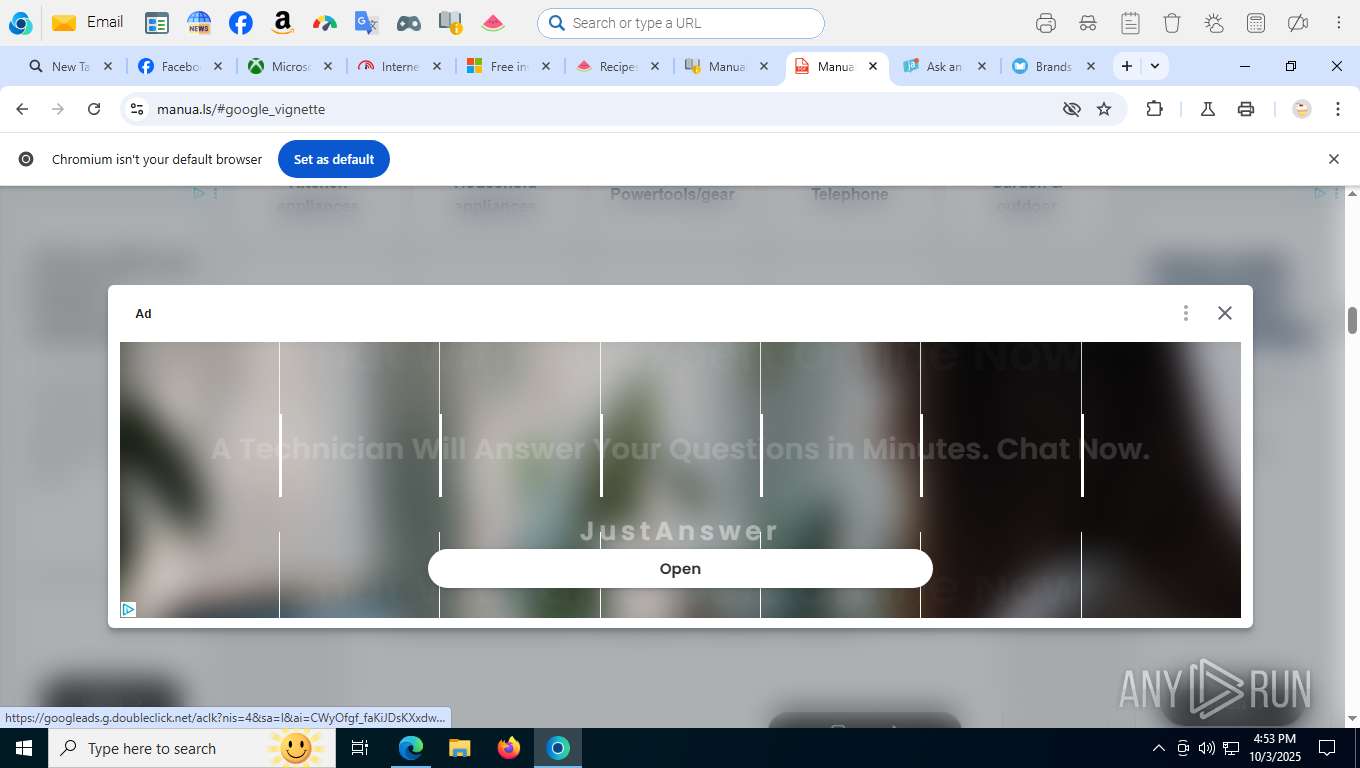Bookmark this page with star icon

pyautogui.click(x=1104, y=109)
